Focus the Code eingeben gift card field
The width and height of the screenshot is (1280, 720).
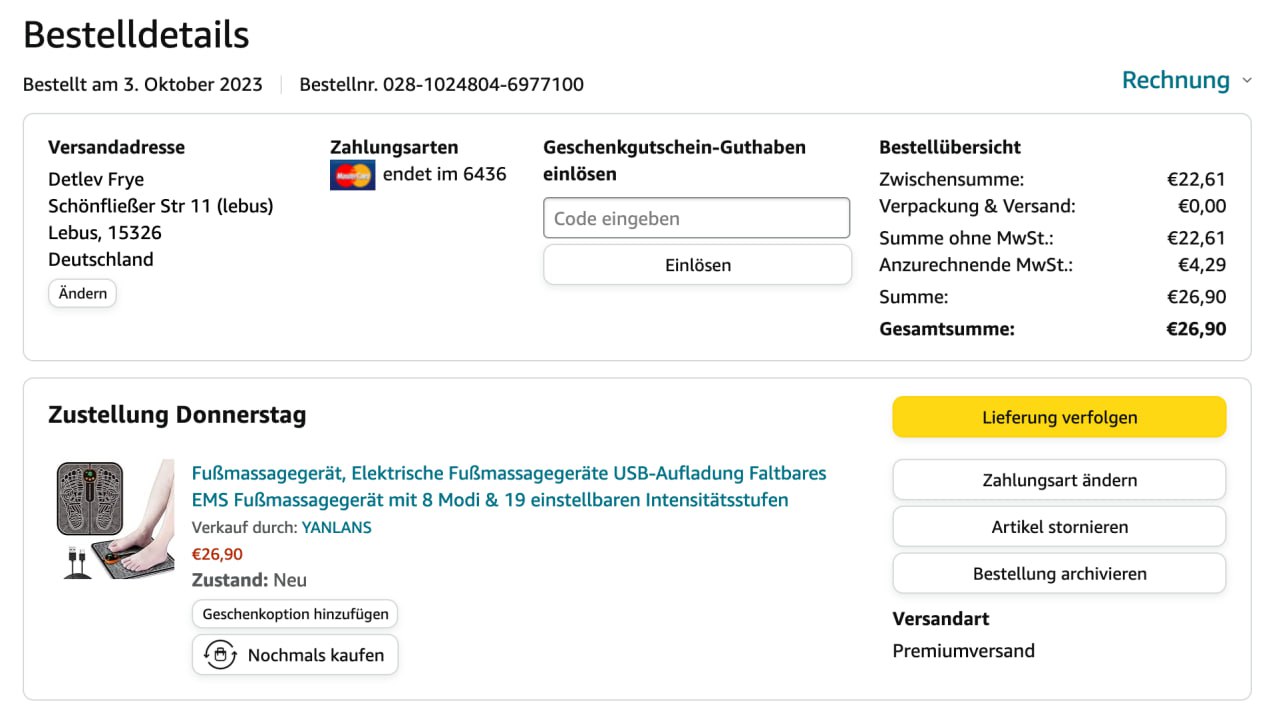[696, 218]
